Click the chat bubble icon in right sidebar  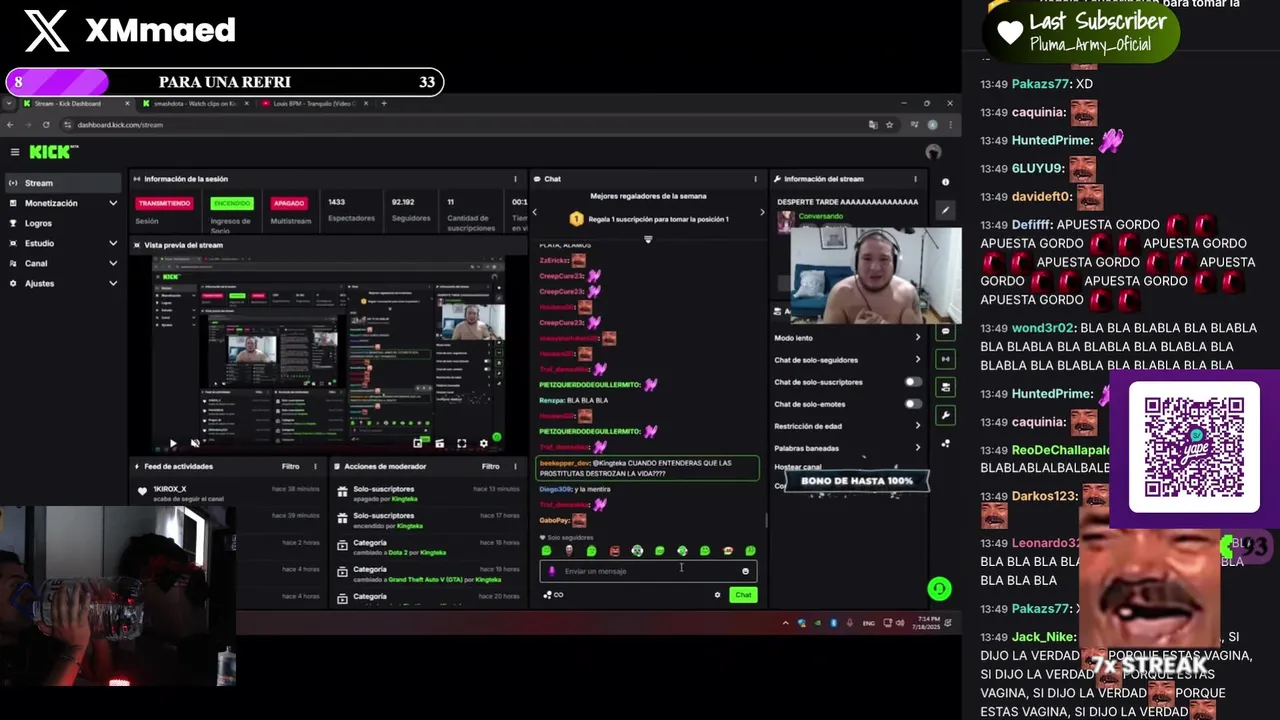coord(946,331)
